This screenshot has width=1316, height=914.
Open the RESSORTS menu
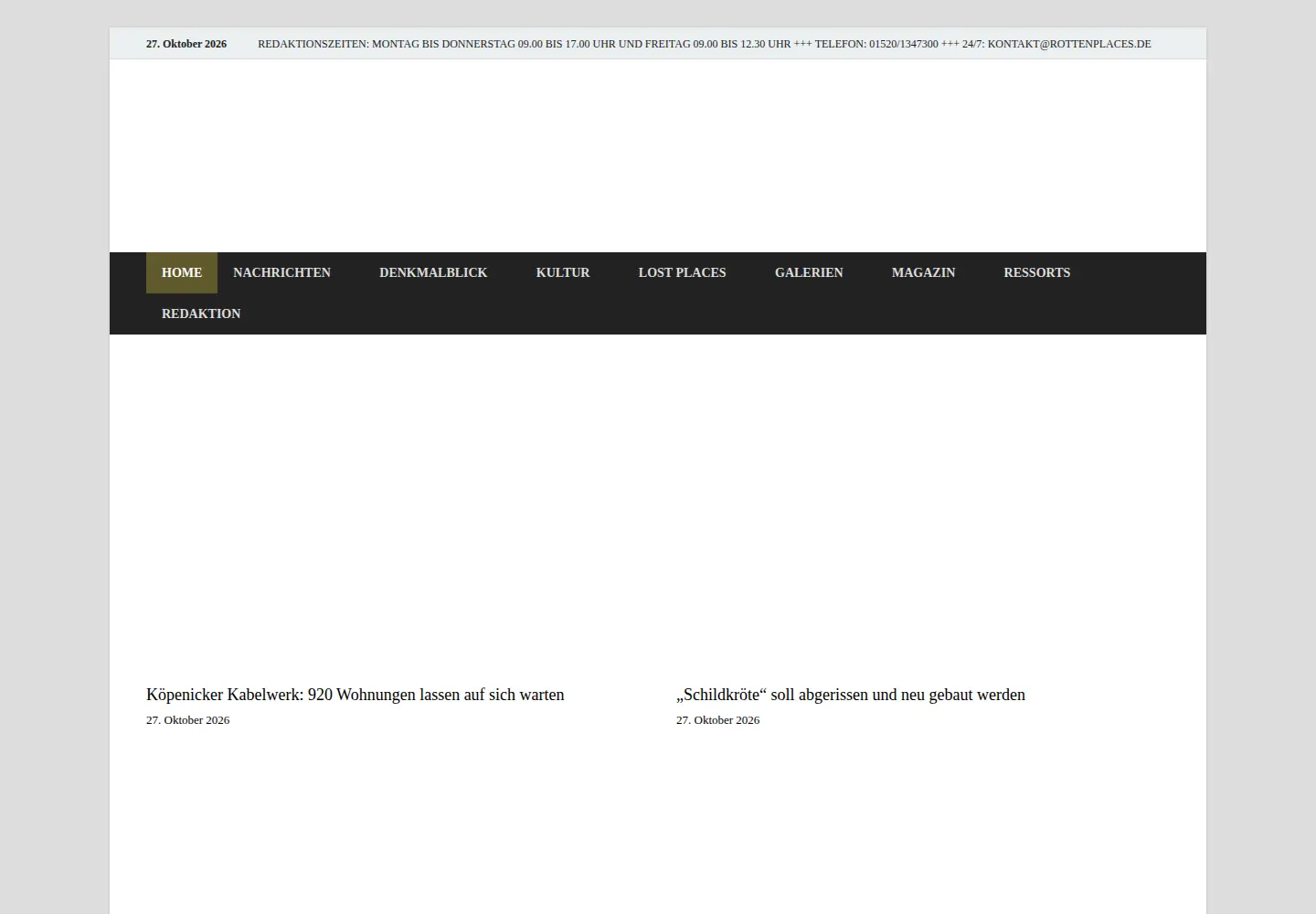click(1036, 272)
